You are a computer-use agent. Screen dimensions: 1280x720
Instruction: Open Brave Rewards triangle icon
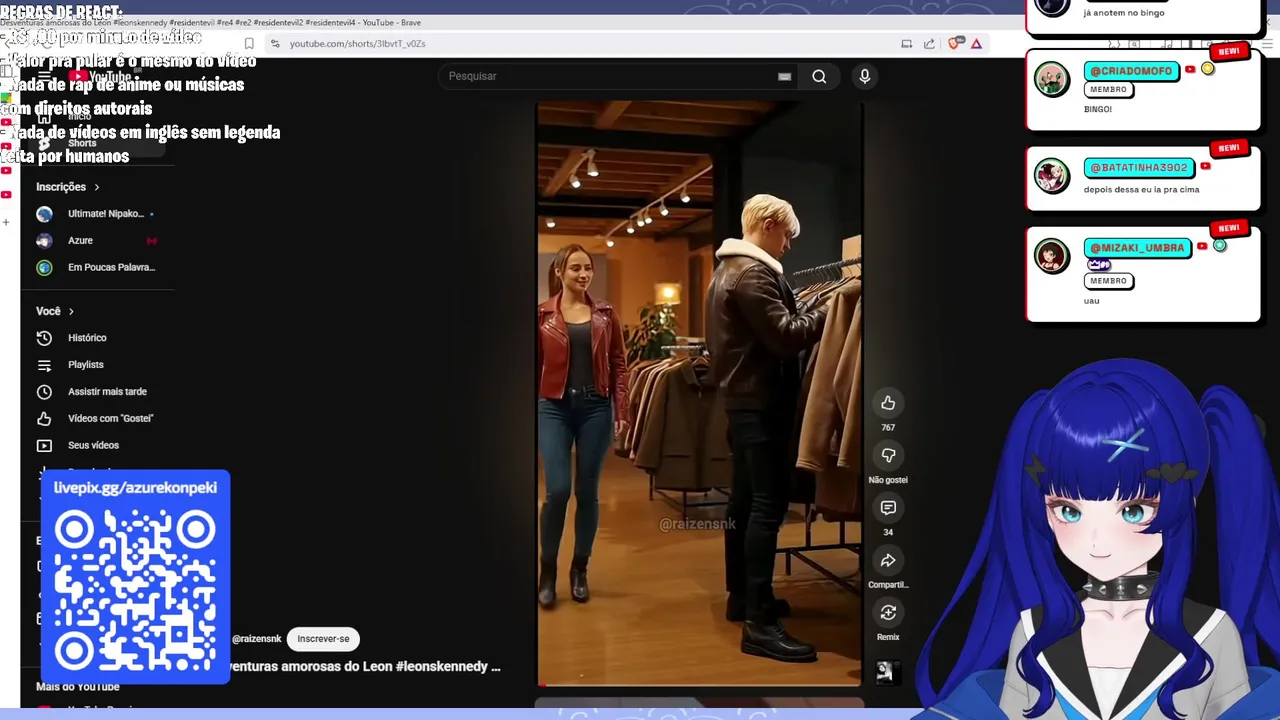[976, 44]
